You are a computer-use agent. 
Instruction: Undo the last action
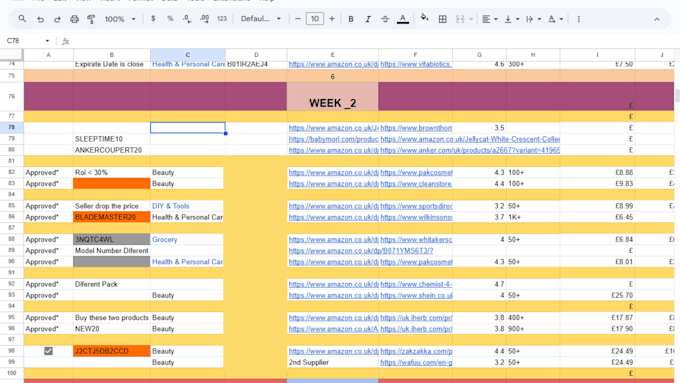click(x=40, y=19)
